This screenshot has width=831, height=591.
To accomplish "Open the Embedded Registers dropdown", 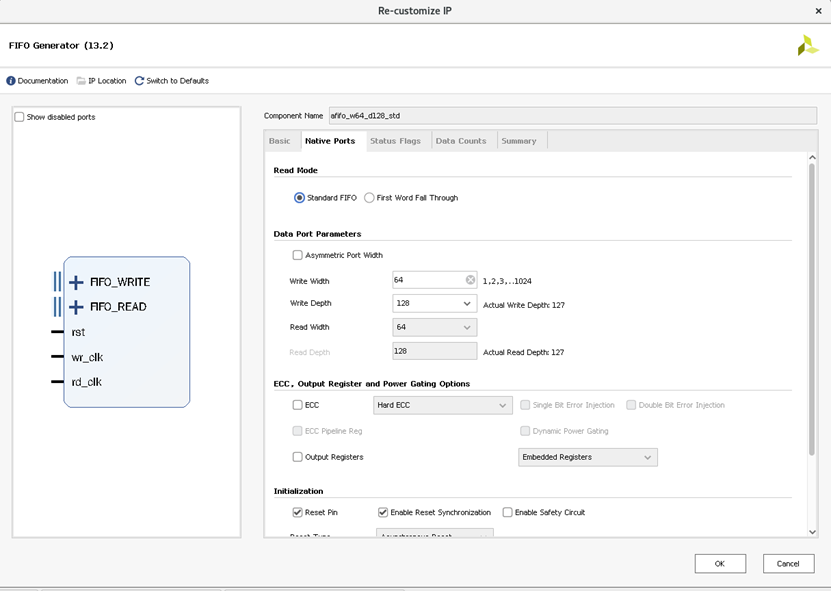I will pos(588,457).
